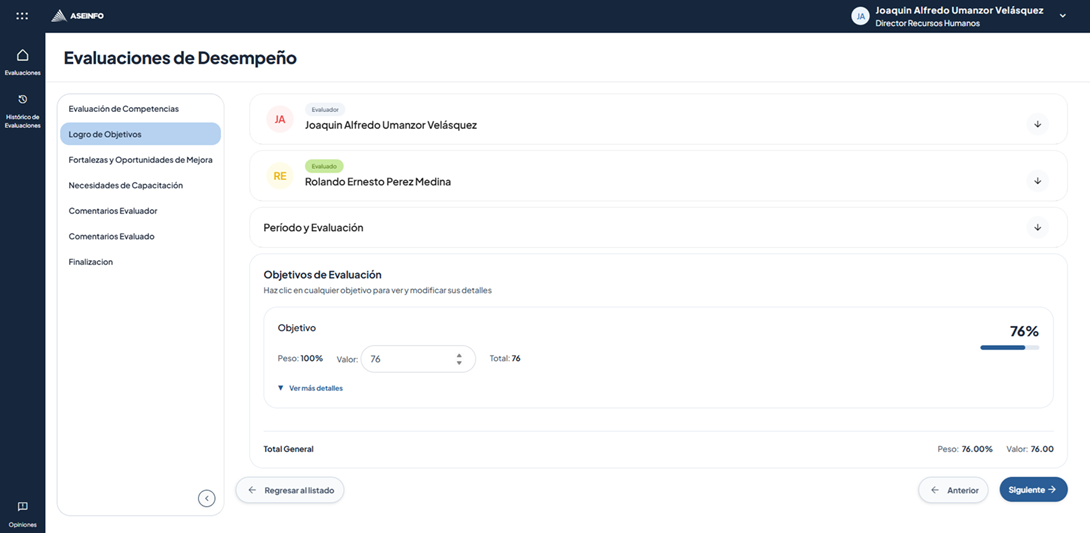Image resolution: width=1090 pixels, height=533 pixels.
Task: Open Necesidades de Capacitación section
Action: point(140,186)
